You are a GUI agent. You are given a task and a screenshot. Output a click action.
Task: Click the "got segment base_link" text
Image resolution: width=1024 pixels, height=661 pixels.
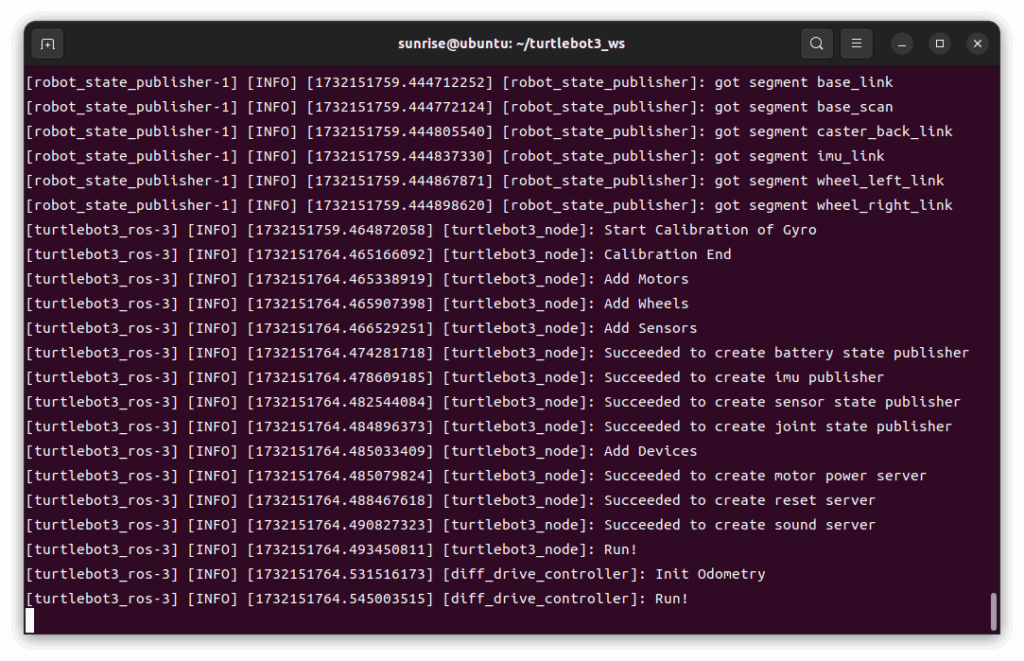tap(803, 82)
